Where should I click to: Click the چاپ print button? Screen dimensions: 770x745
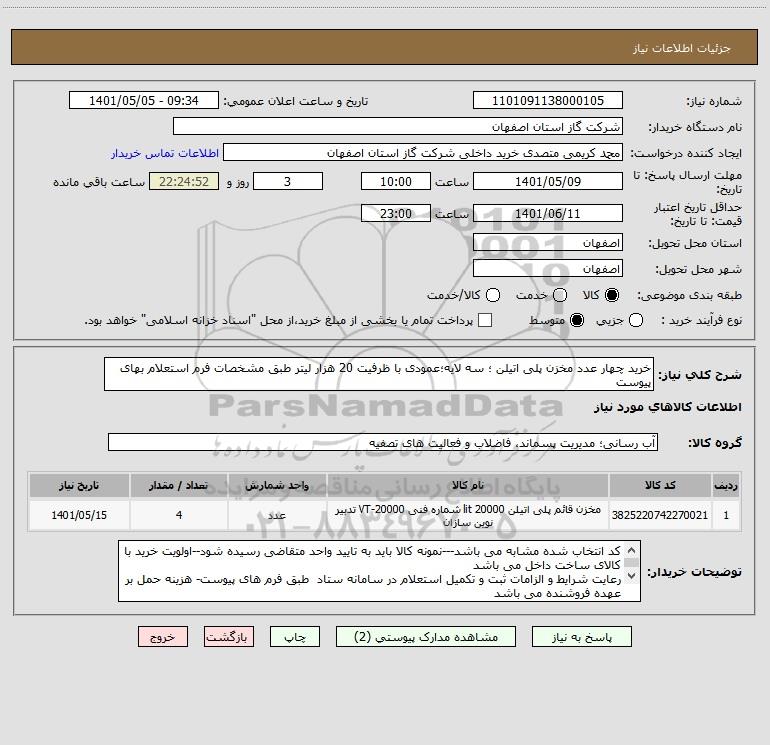[x=295, y=637]
